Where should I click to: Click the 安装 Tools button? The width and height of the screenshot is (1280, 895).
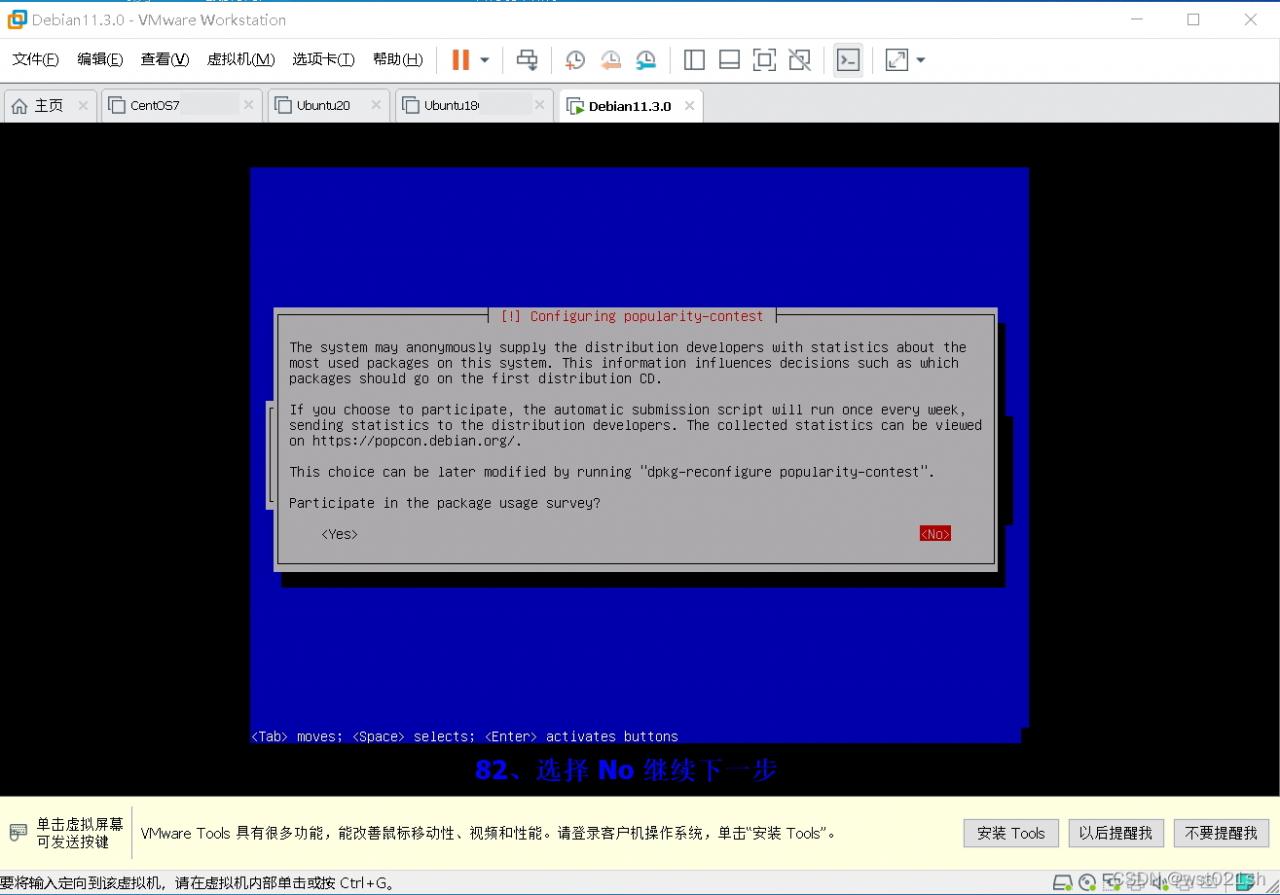point(1011,833)
